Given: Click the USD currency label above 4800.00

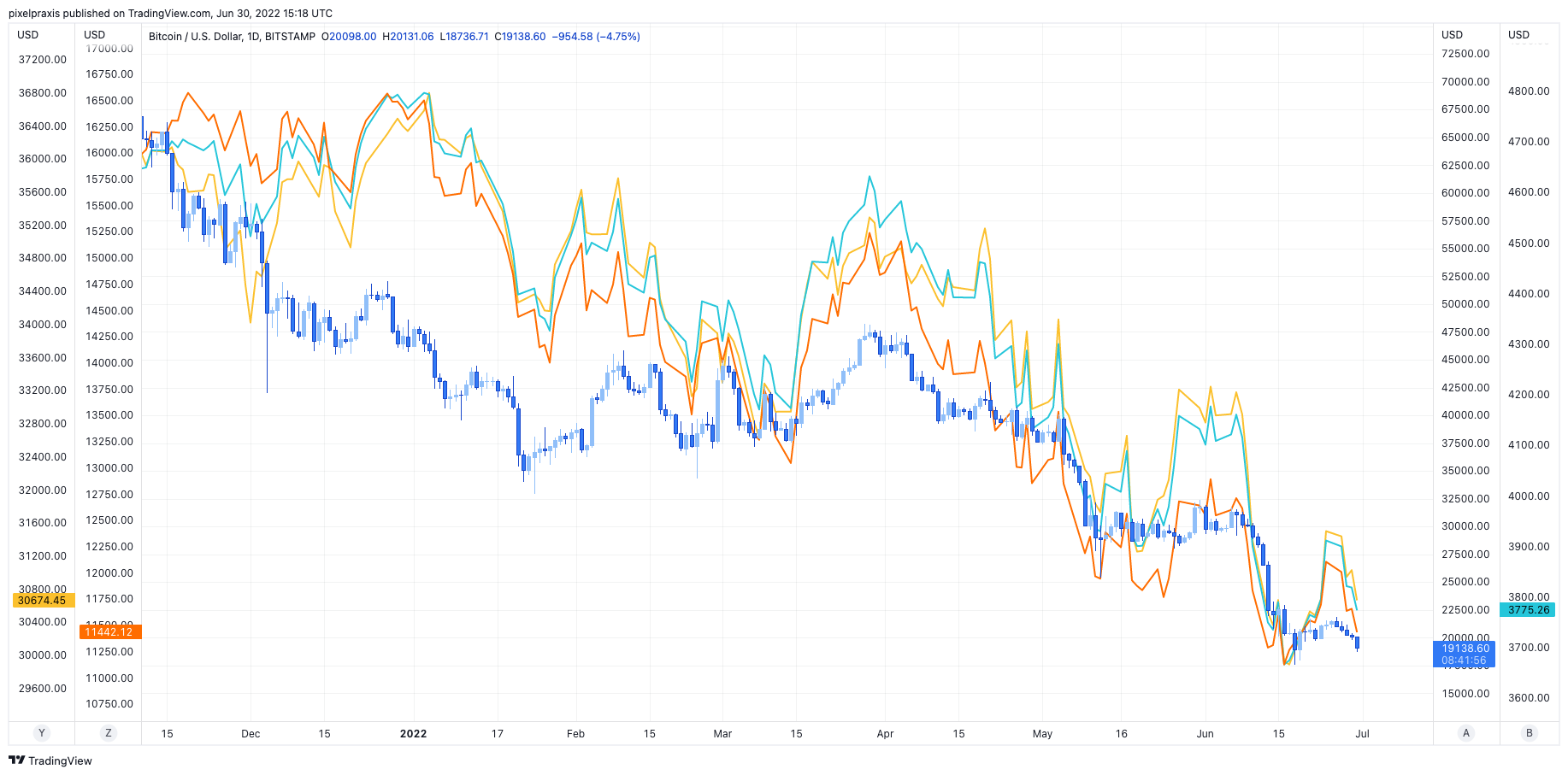Looking at the screenshot, I should coord(1518,35).
